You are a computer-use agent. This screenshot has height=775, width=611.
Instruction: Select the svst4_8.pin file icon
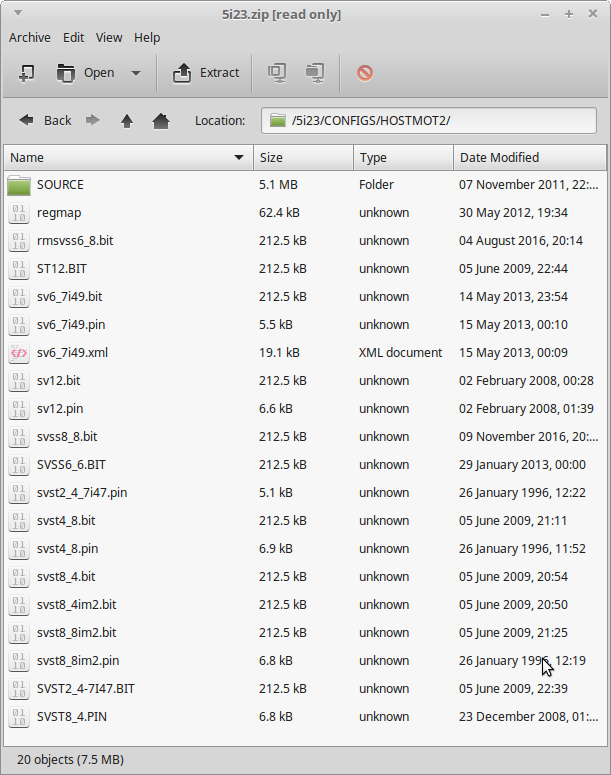[19, 549]
